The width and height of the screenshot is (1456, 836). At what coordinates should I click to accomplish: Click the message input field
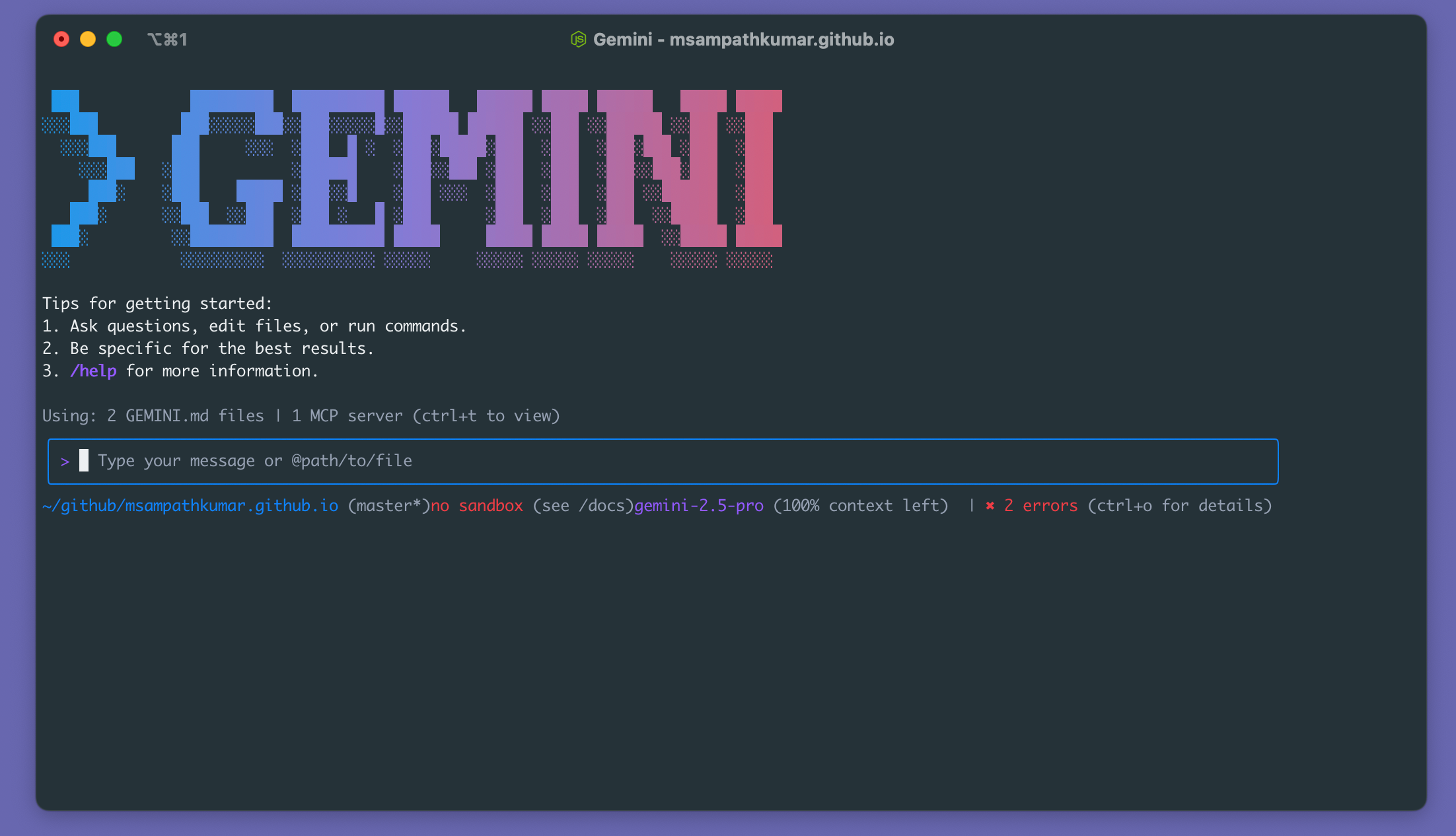tap(661, 461)
